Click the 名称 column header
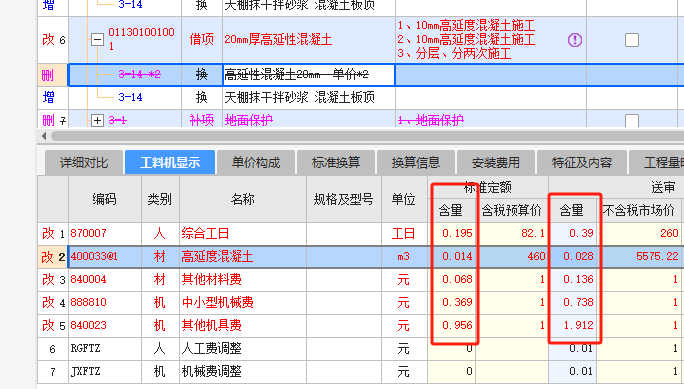The width and height of the screenshot is (684, 389). pos(243,199)
